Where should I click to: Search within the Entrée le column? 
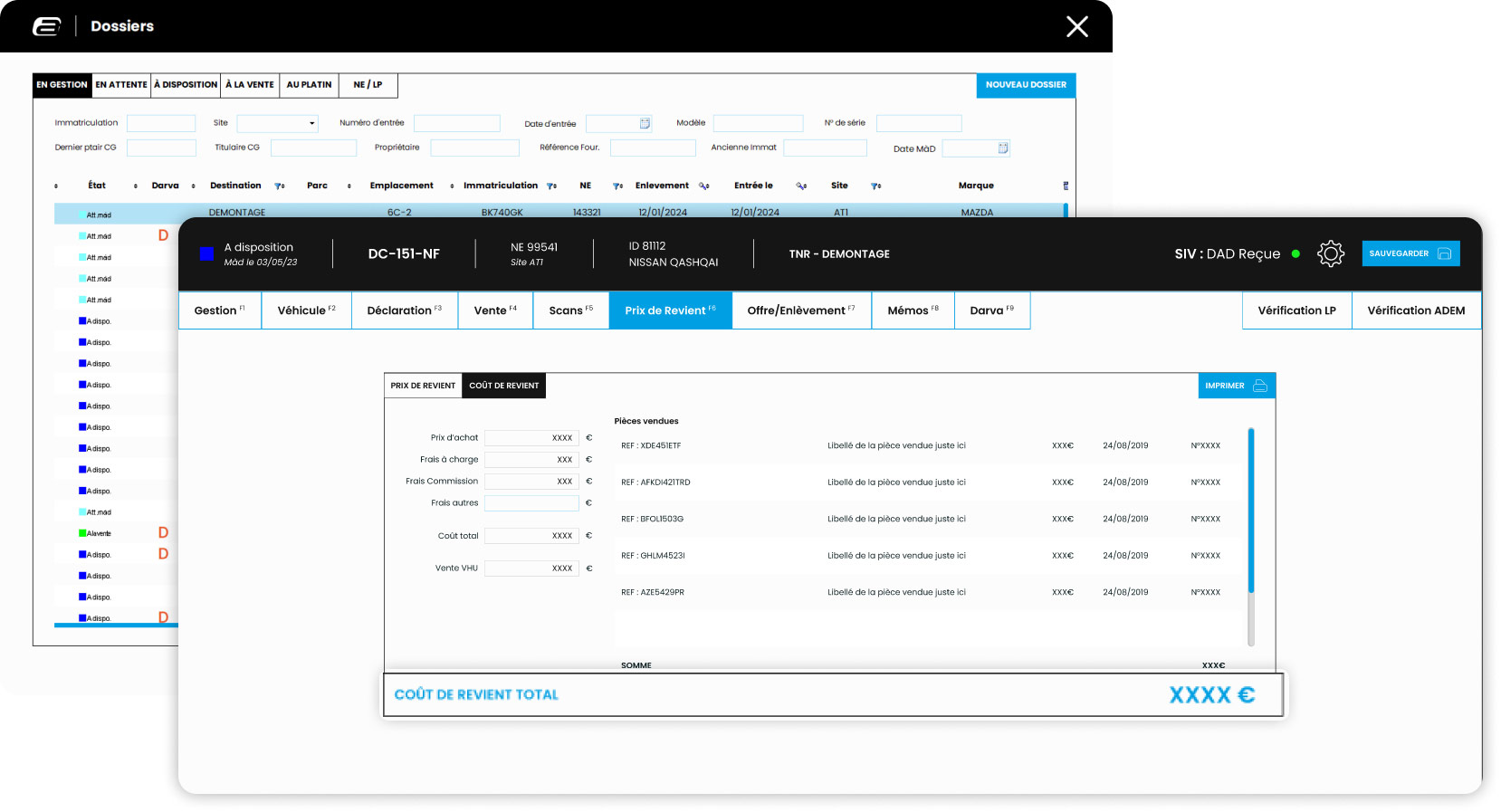coord(801,186)
